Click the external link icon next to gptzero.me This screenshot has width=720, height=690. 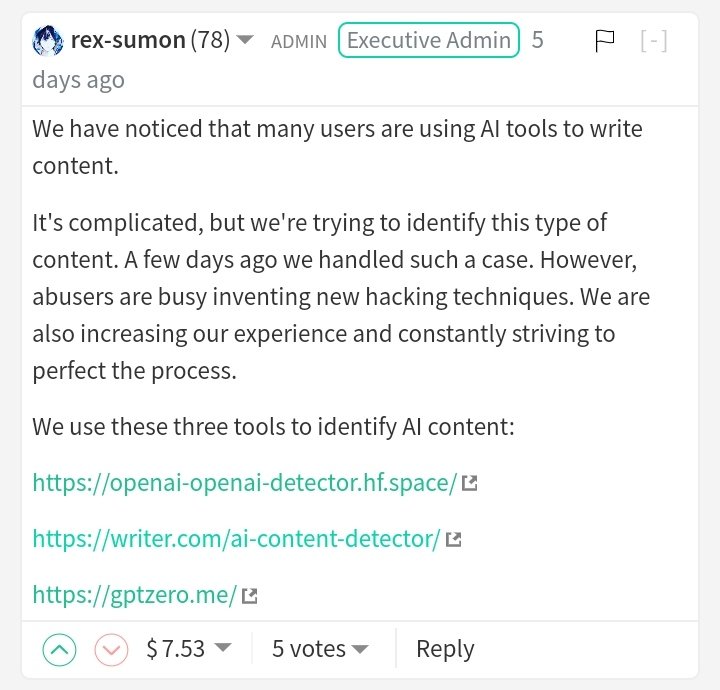250,597
